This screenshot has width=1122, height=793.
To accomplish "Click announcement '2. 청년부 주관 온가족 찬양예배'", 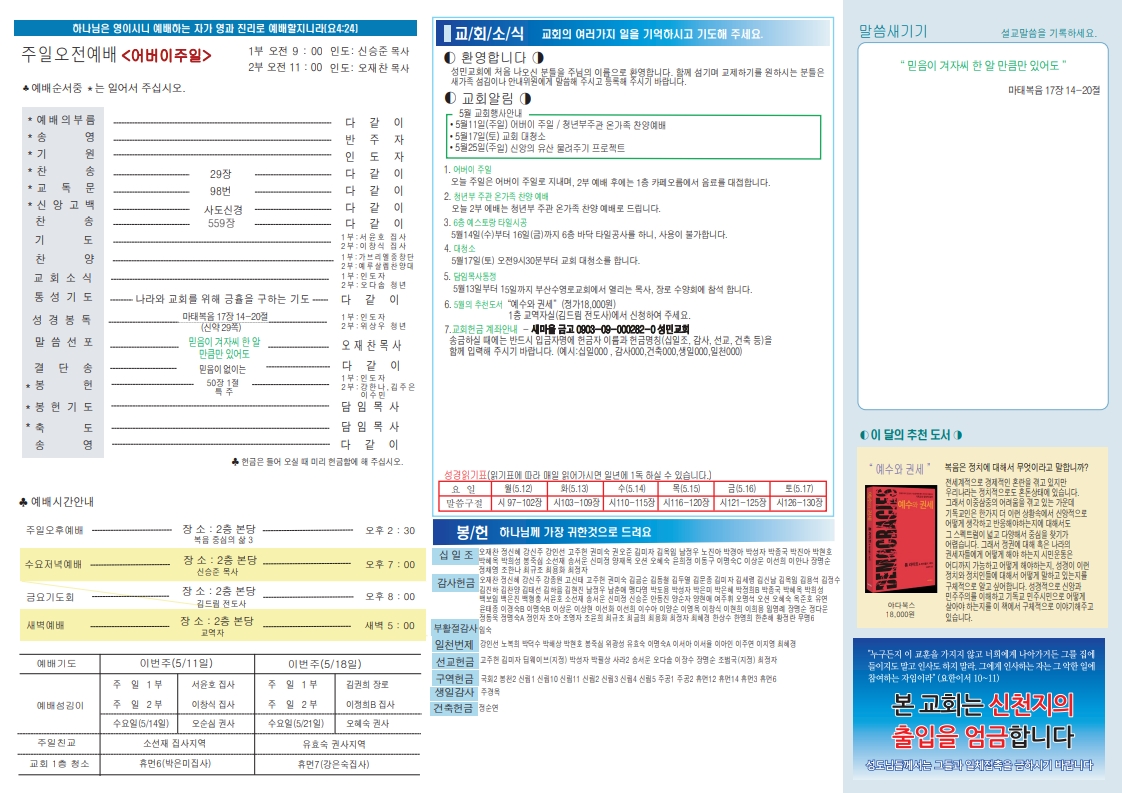I will pyautogui.click(x=496, y=196).
